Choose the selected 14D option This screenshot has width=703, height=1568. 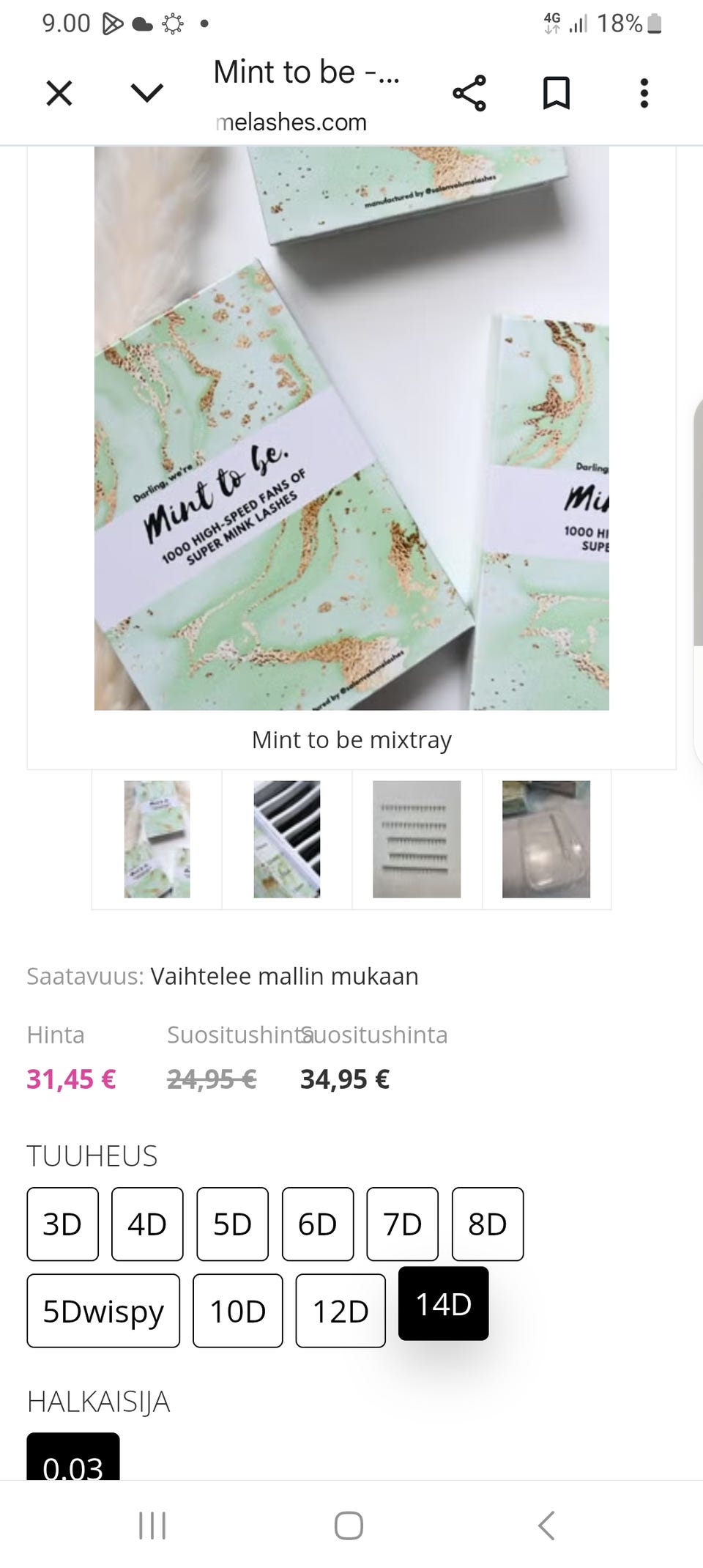[444, 1303]
